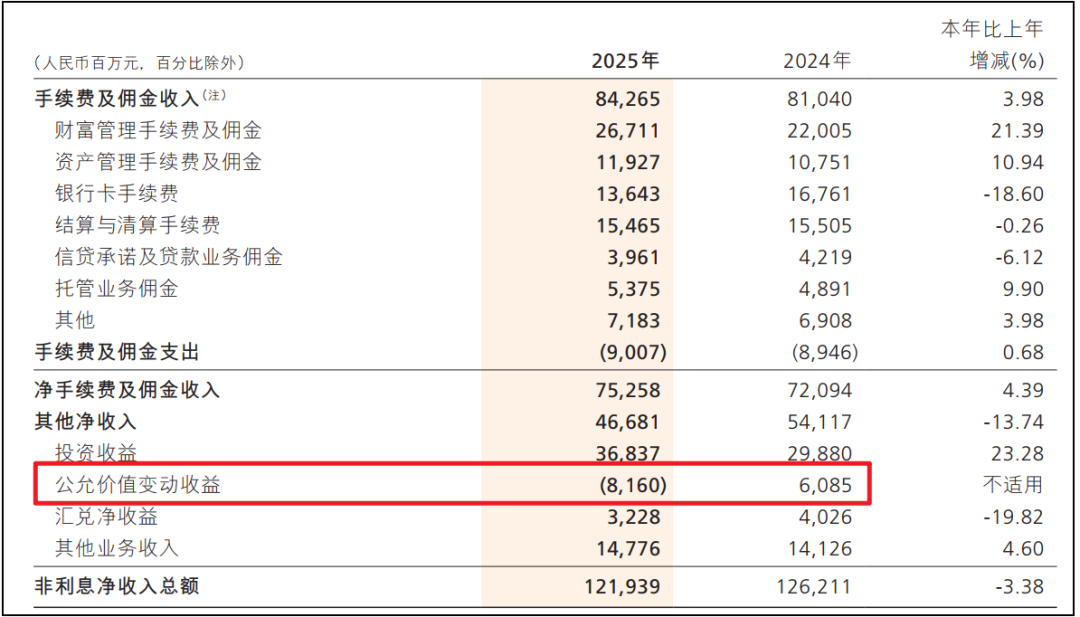Screen dimensions: 1080x617
Task: Click the 本年比上年增减(%) header
Action: tap(992, 46)
